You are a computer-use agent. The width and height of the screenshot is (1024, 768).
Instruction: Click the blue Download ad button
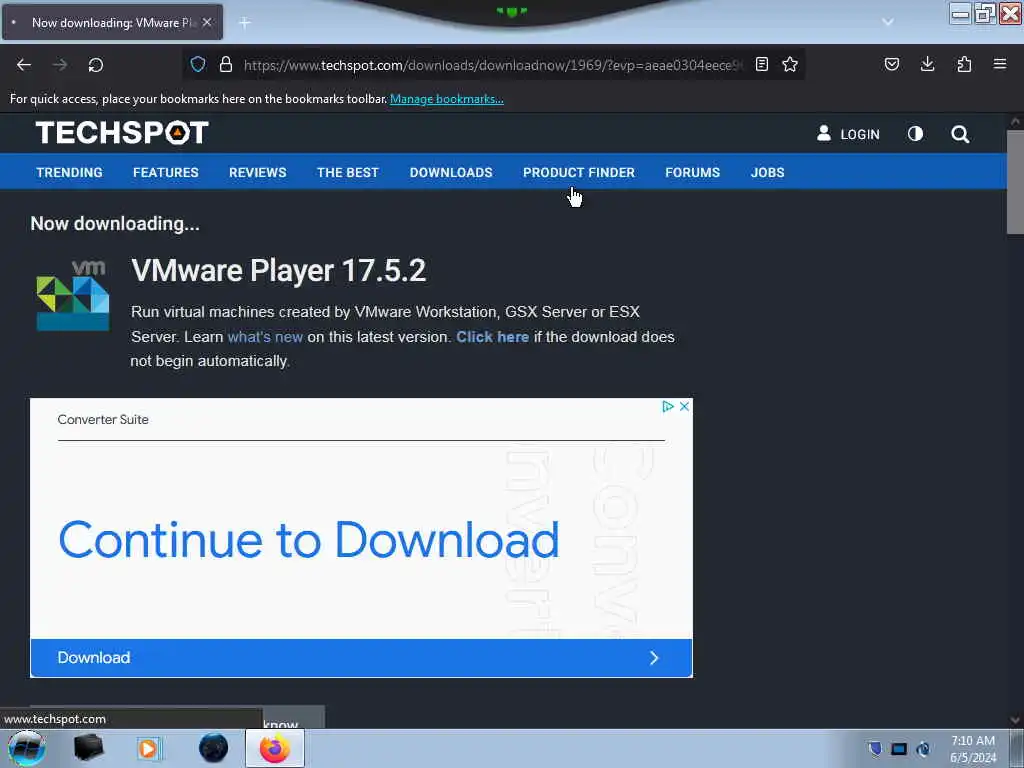pos(361,658)
